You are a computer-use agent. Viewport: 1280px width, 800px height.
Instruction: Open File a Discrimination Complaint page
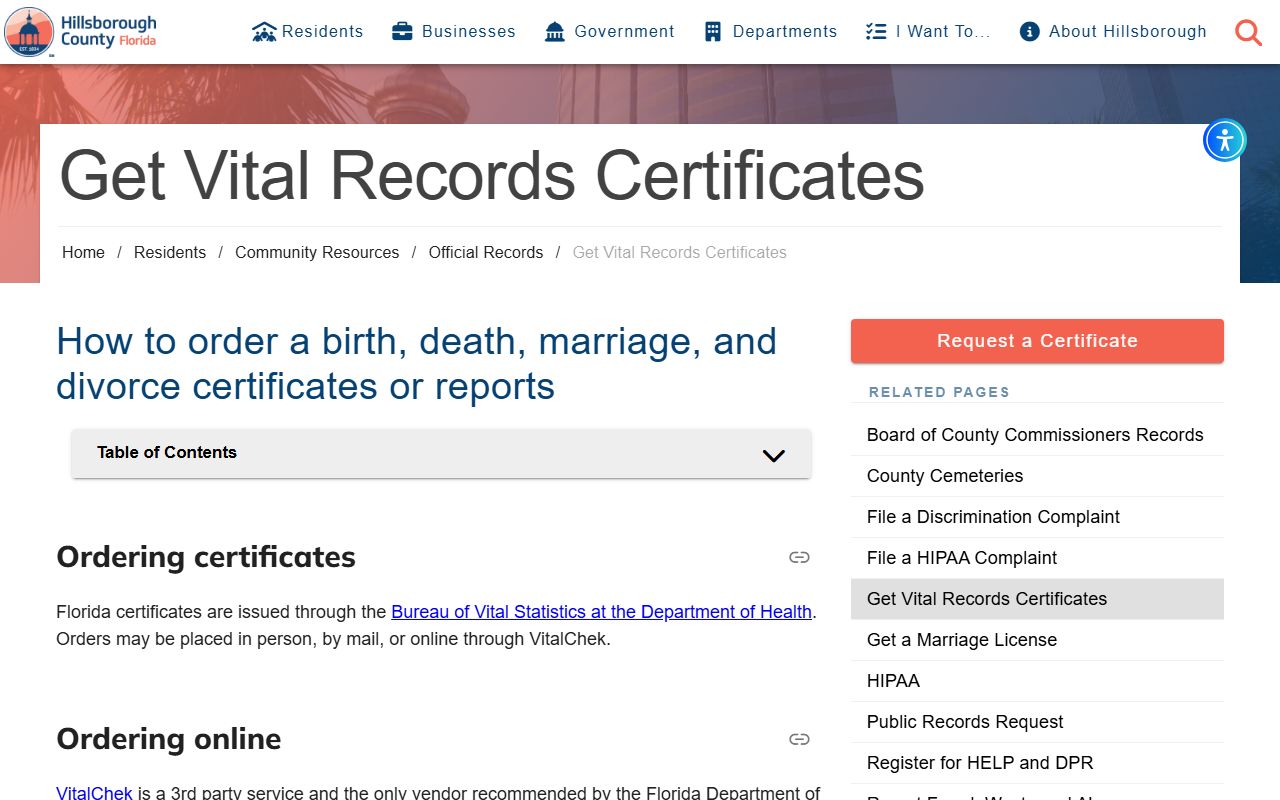click(1037, 517)
